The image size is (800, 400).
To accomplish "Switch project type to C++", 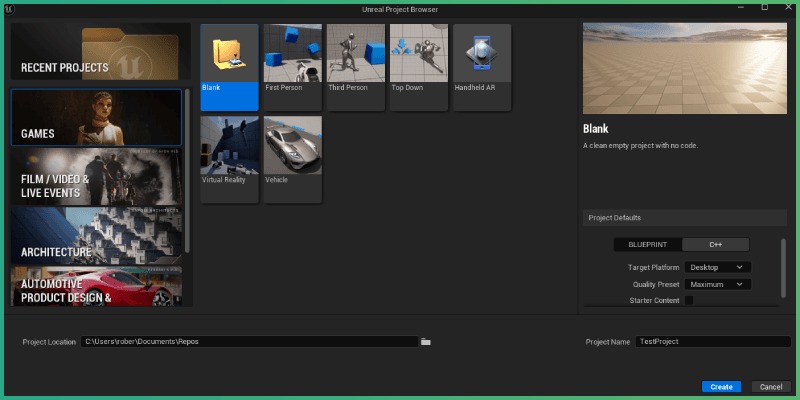I will pos(715,245).
